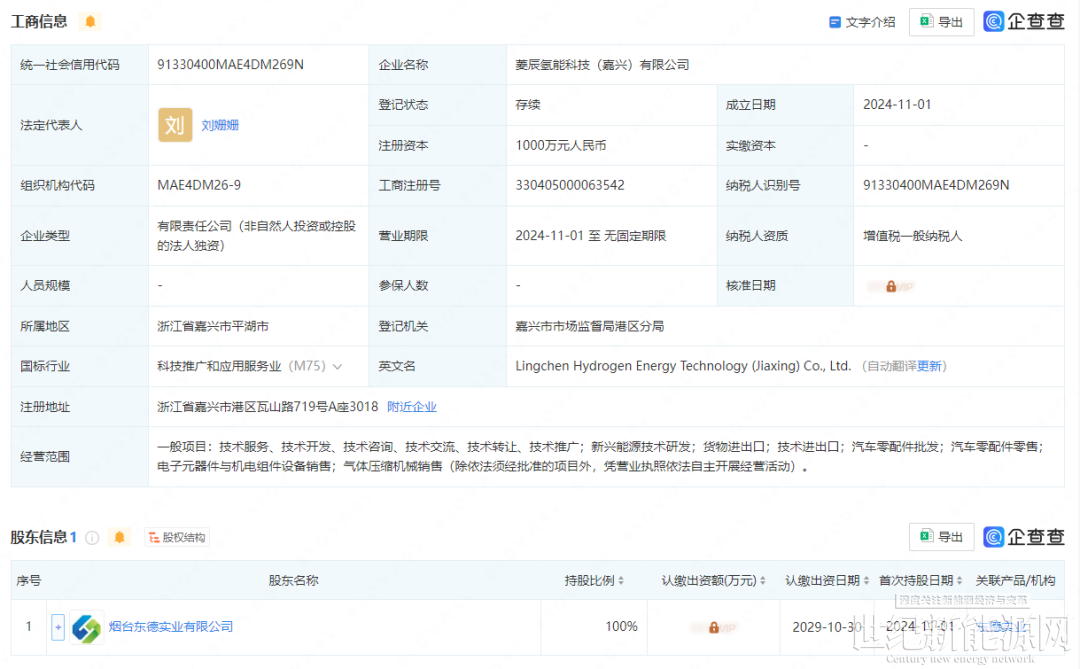Click the 企查查 logo in 工商信息 header
Viewport: 1080px width, 669px height.
[x=1024, y=21]
